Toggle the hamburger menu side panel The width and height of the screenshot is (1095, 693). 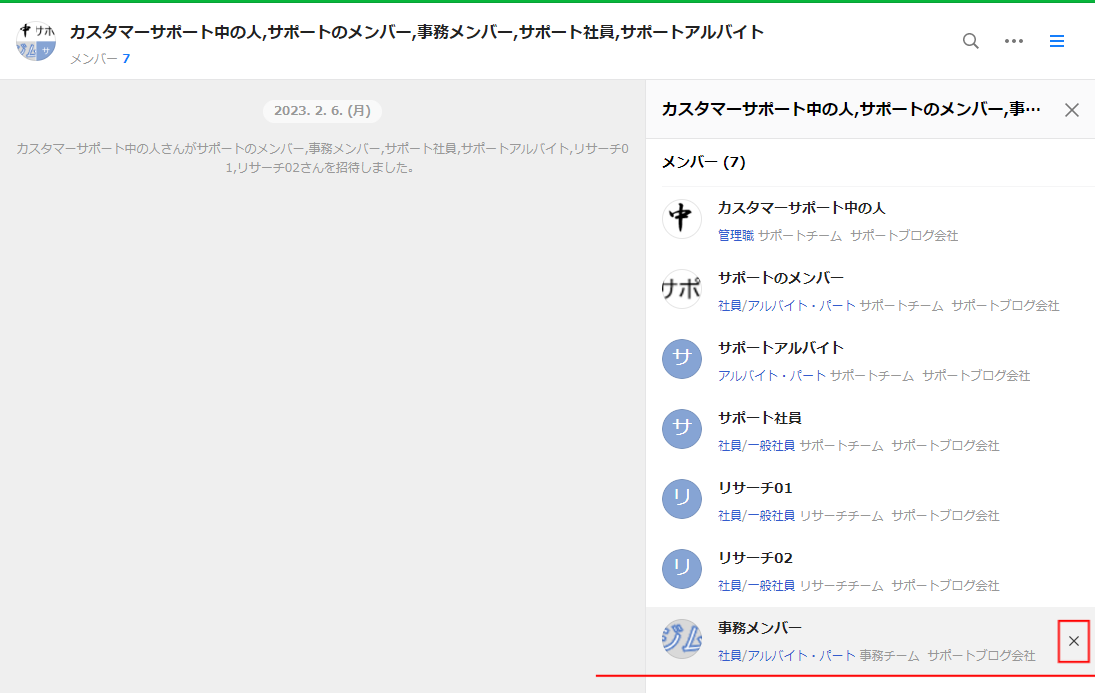pyautogui.click(x=1057, y=41)
